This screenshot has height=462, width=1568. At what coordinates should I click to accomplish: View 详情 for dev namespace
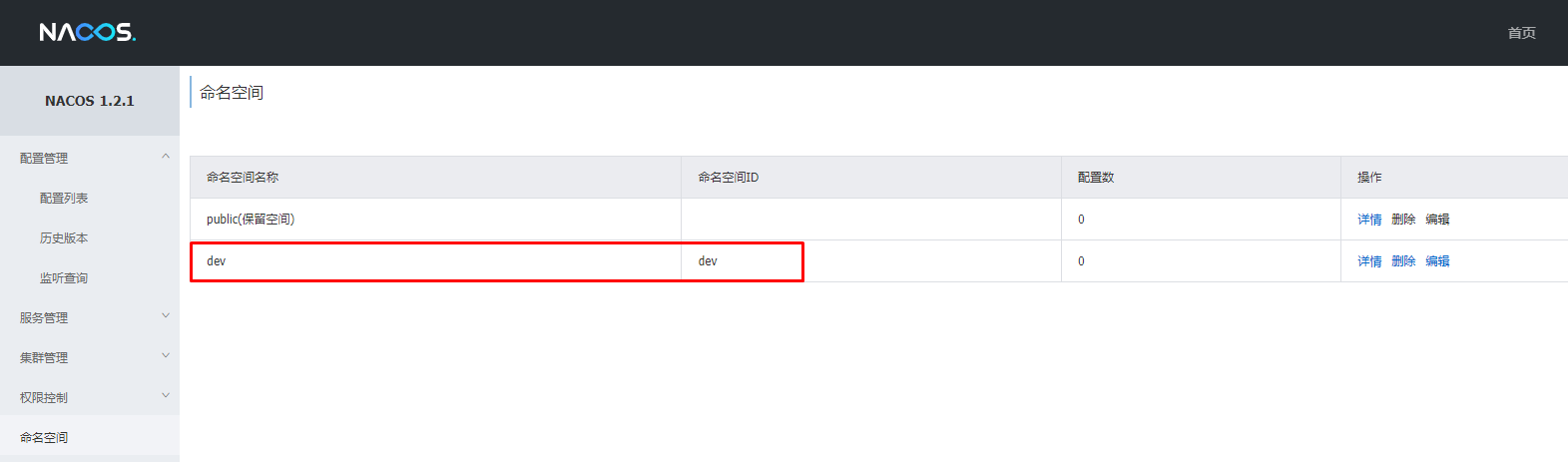point(1369,261)
